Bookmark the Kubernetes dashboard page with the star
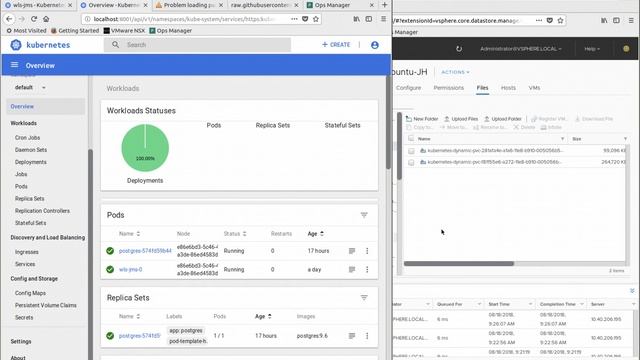Viewport: 640px width, 360px height. pos(316,19)
